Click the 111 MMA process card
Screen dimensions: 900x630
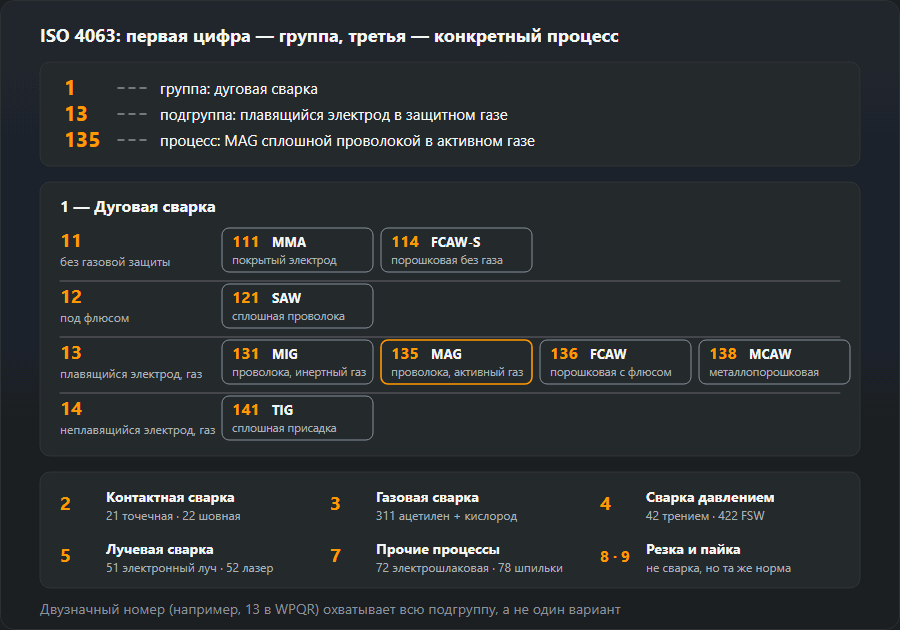[x=297, y=250]
